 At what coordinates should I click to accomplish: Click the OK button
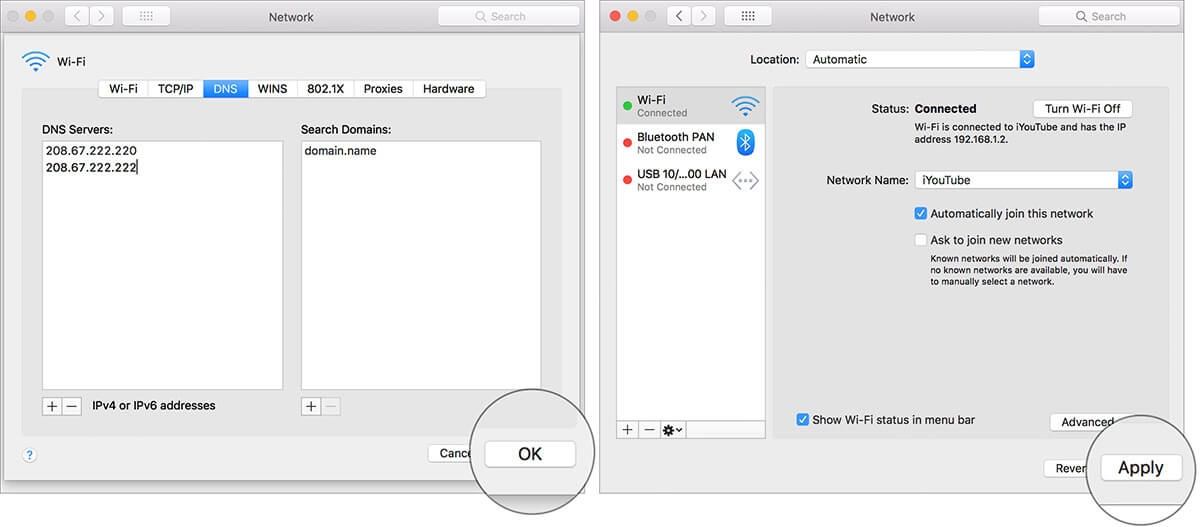530,454
